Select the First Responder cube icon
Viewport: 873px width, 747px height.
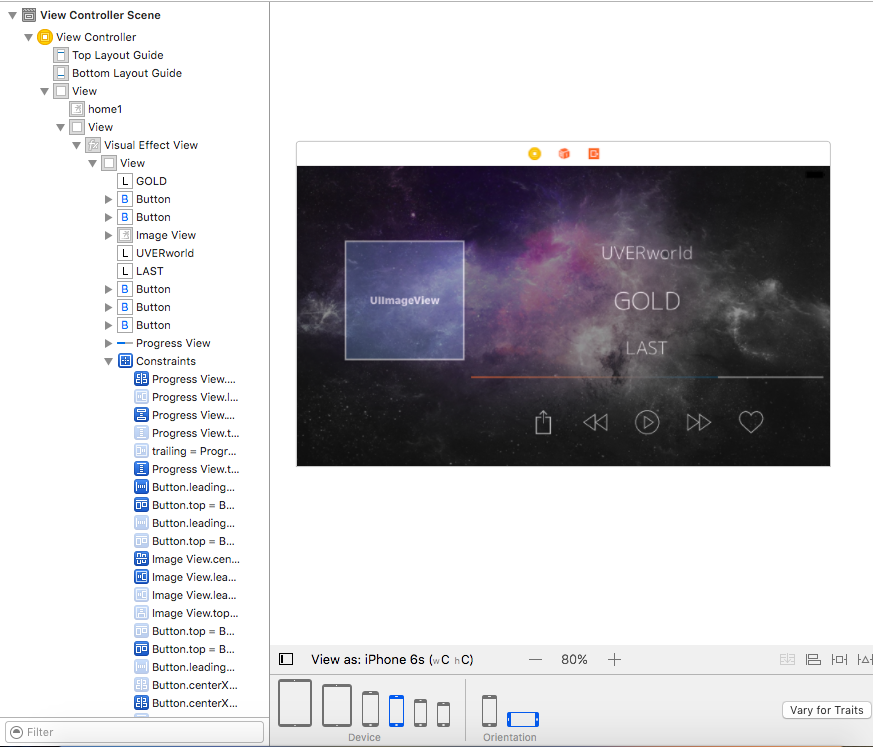point(564,154)
